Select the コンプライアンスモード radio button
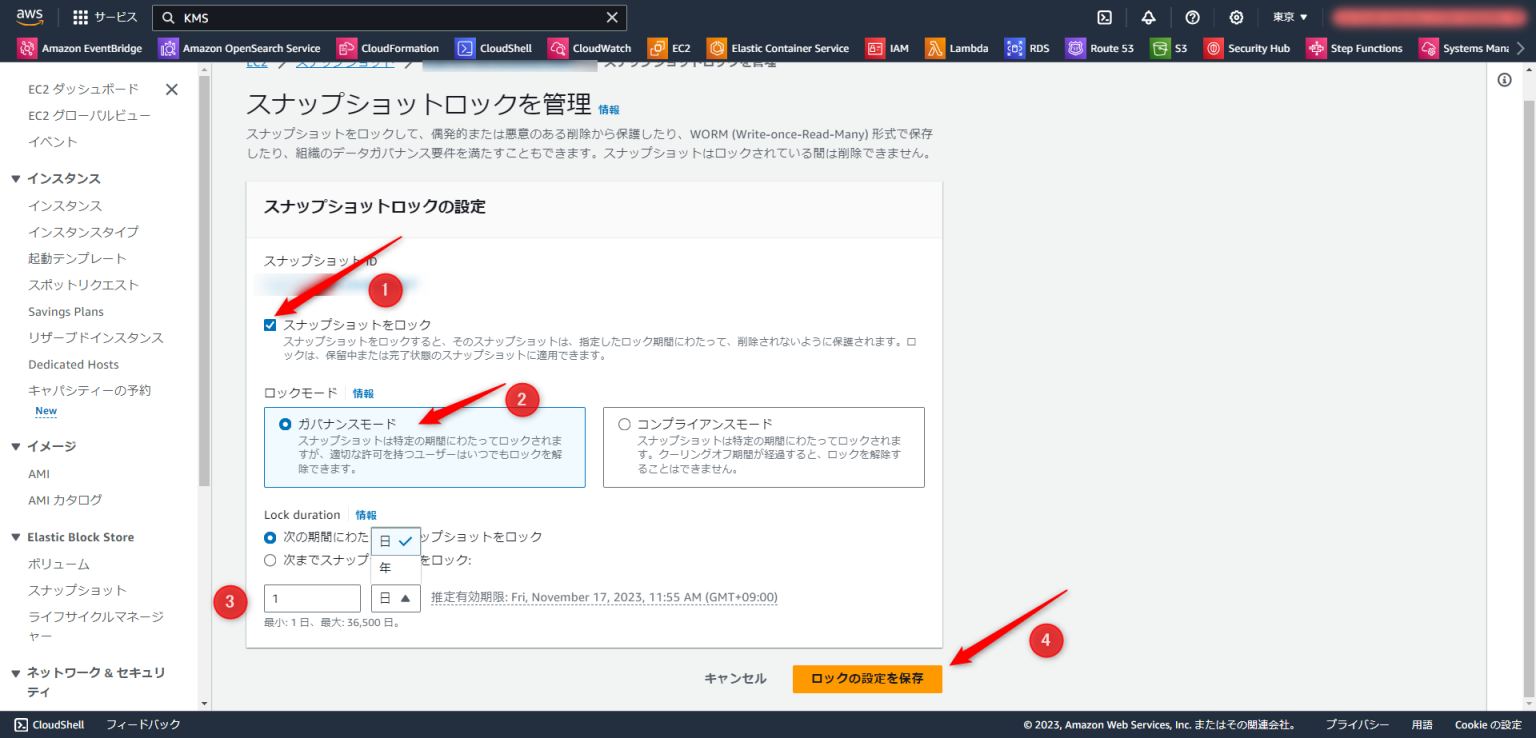 click(624, 423)
